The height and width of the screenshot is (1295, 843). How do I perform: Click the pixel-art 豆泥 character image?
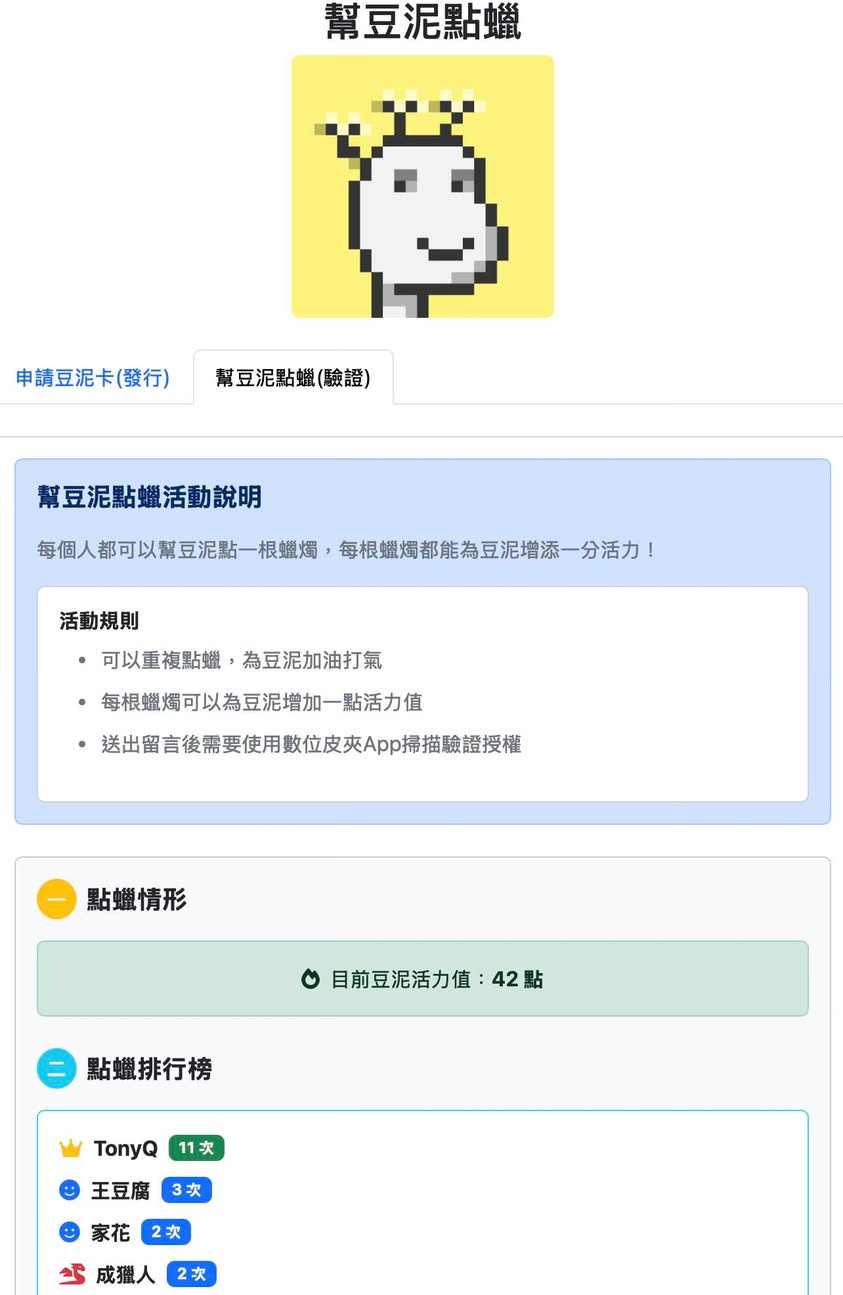pos(422,186)
